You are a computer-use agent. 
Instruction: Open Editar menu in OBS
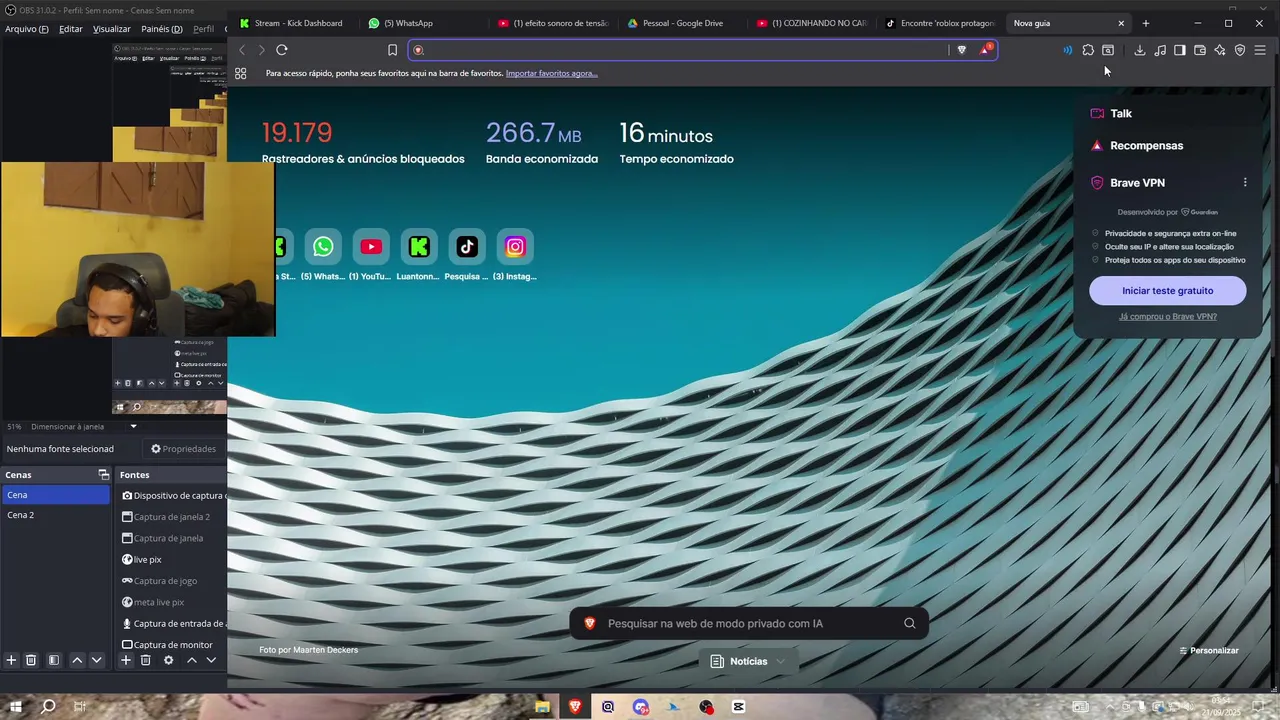click(x=71, y=29)
